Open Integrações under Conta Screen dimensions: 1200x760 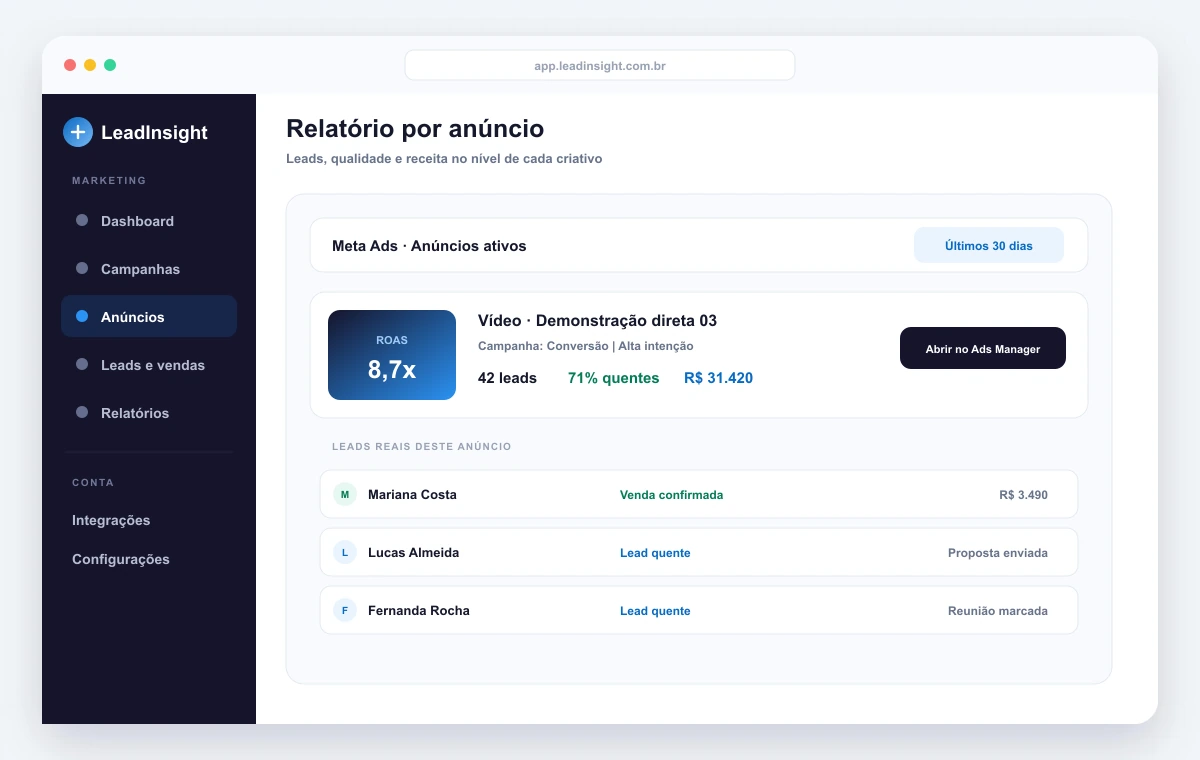coord(111,520)
